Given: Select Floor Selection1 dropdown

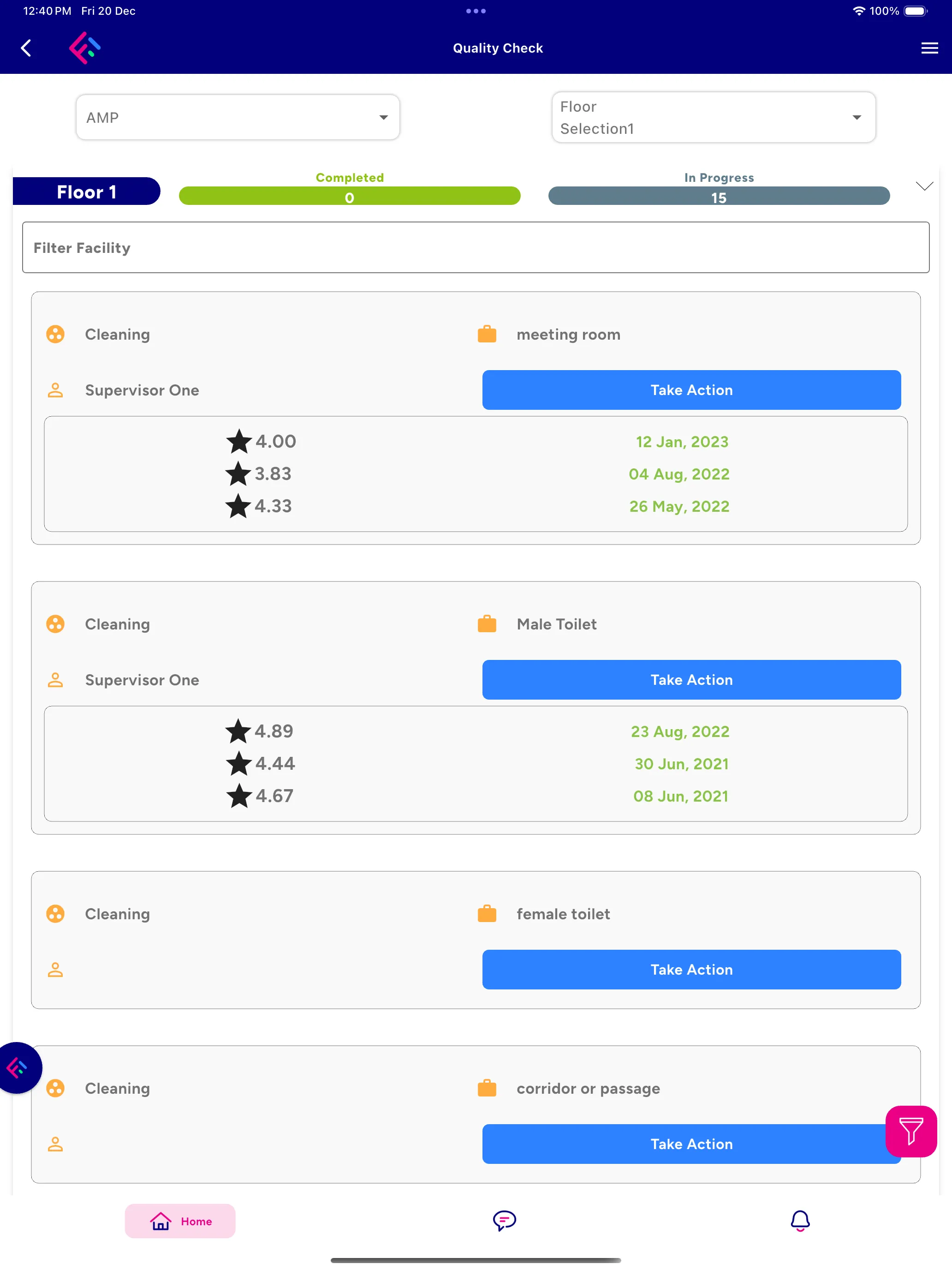Looking at the screenshot, I should point(714,117).
